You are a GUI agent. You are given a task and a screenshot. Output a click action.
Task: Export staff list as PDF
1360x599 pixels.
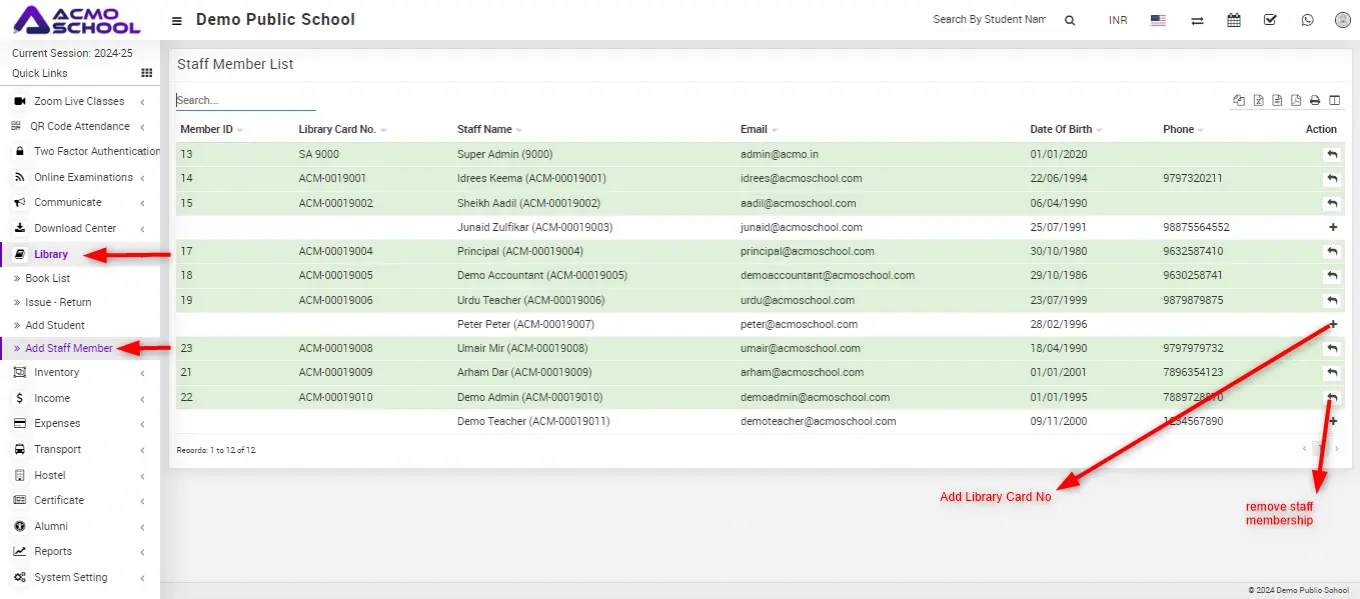pyautogui.click(x=1296, y=100)
